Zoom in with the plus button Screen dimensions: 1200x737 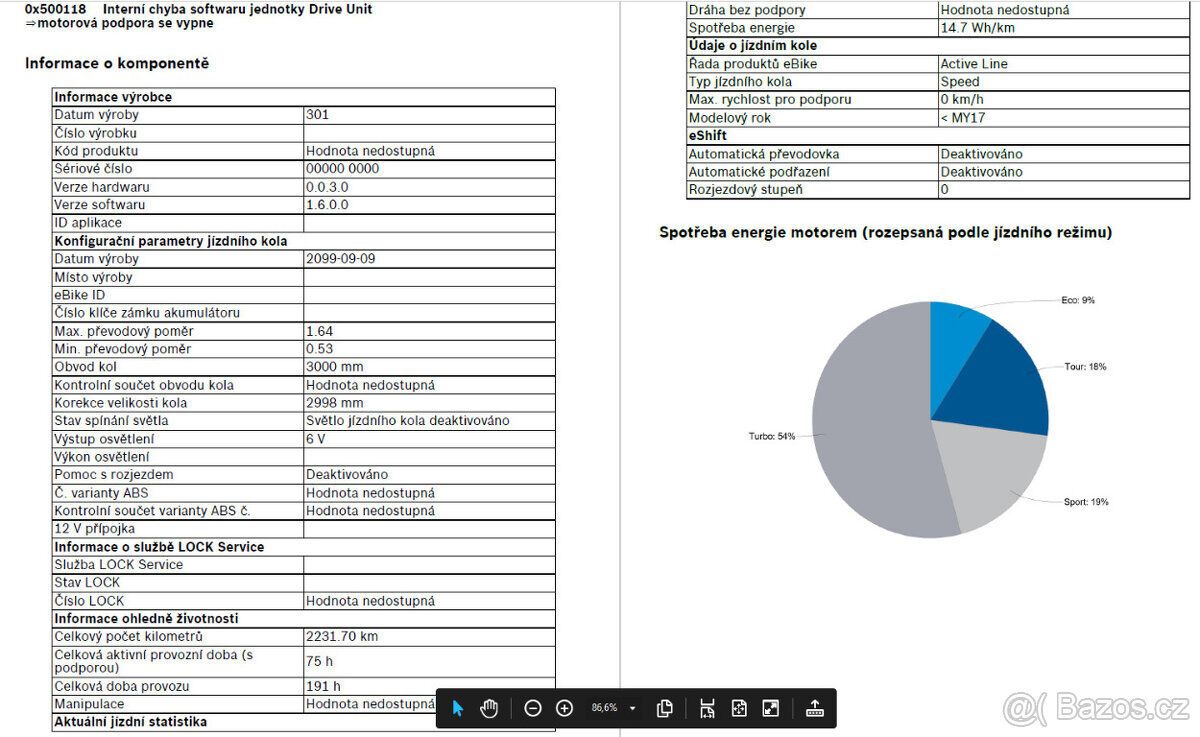[565, 708]
